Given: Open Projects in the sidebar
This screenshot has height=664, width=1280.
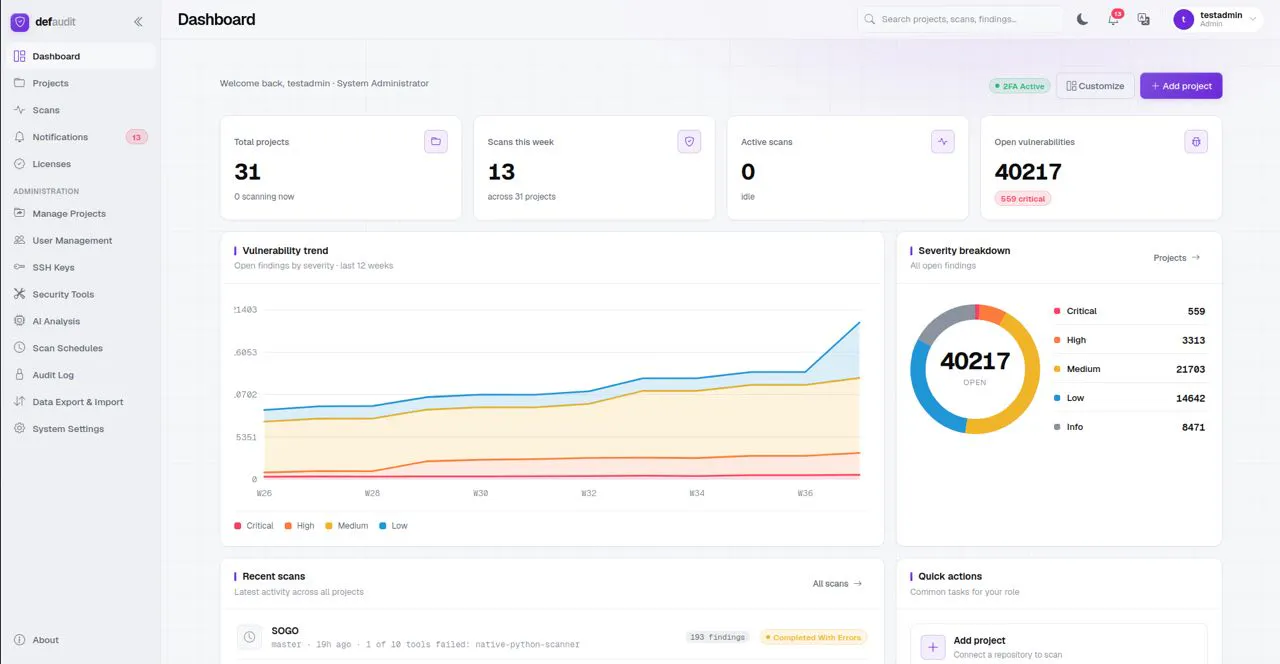Looking at the screenshot, I should [x=81, y=83].
